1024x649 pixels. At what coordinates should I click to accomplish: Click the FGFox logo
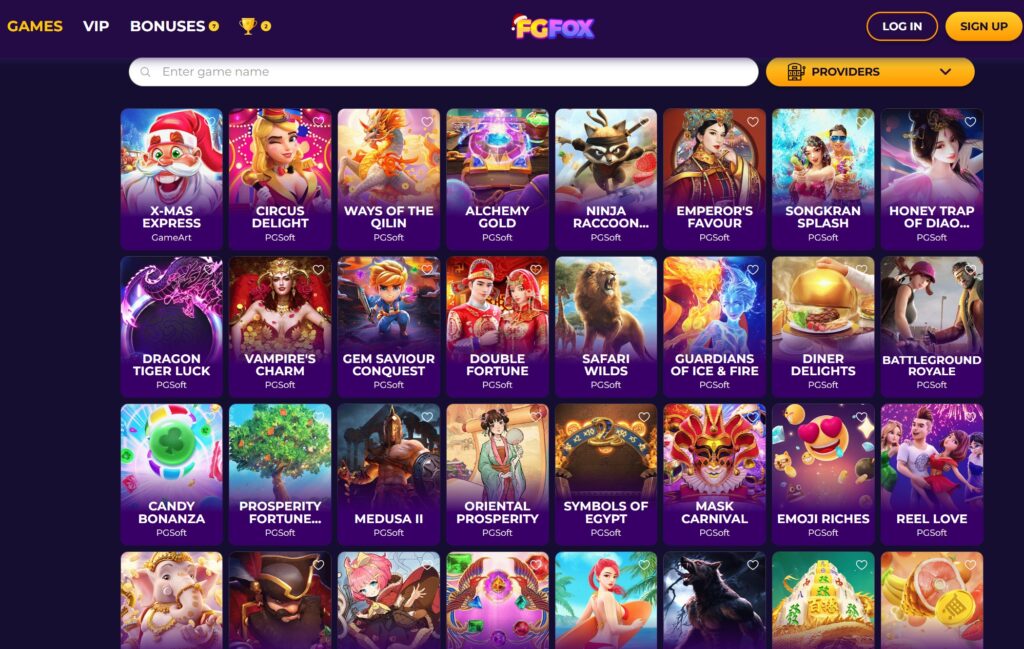(552, 27)
